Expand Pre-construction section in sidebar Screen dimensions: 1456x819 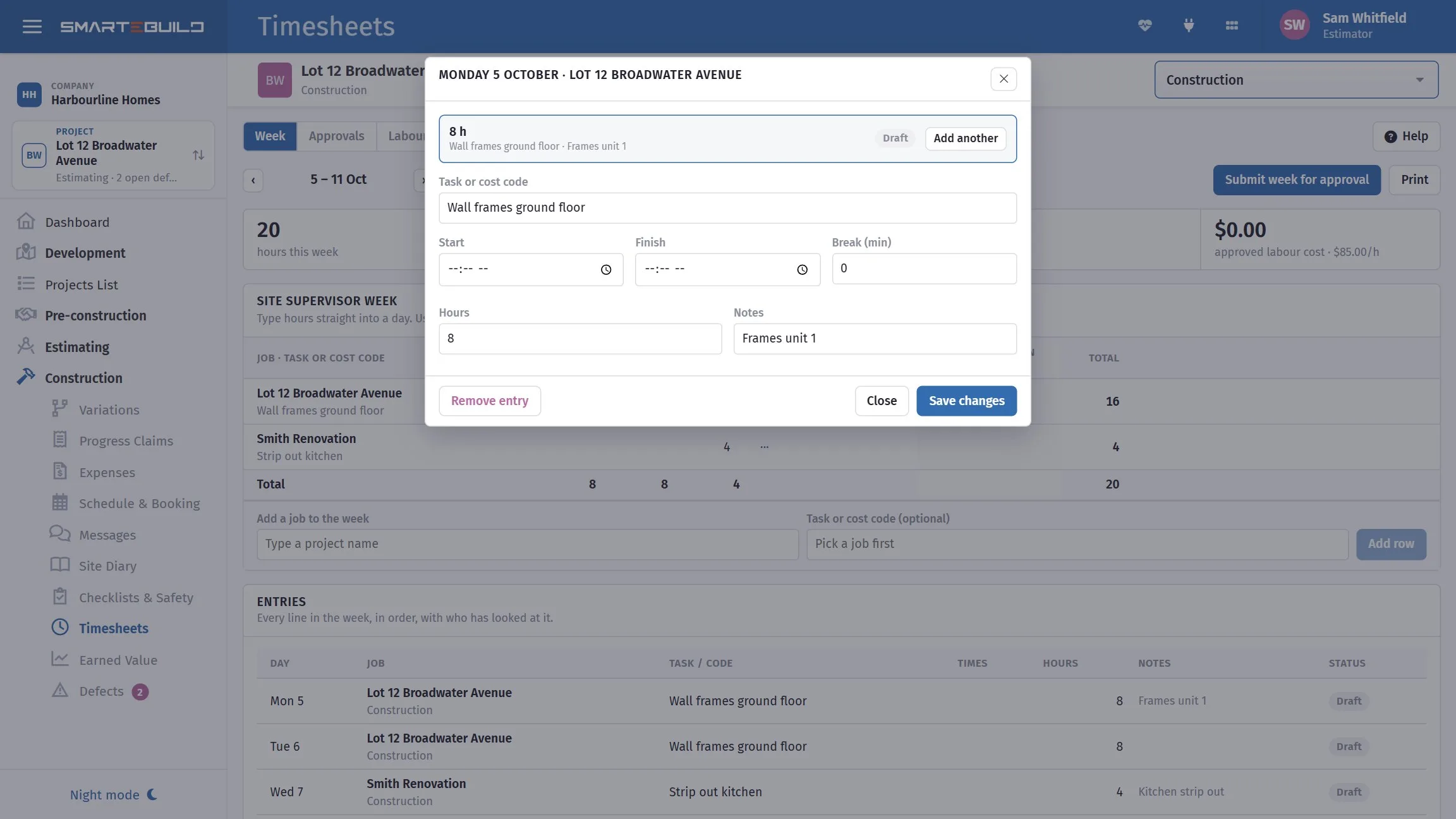pos(95,316)
